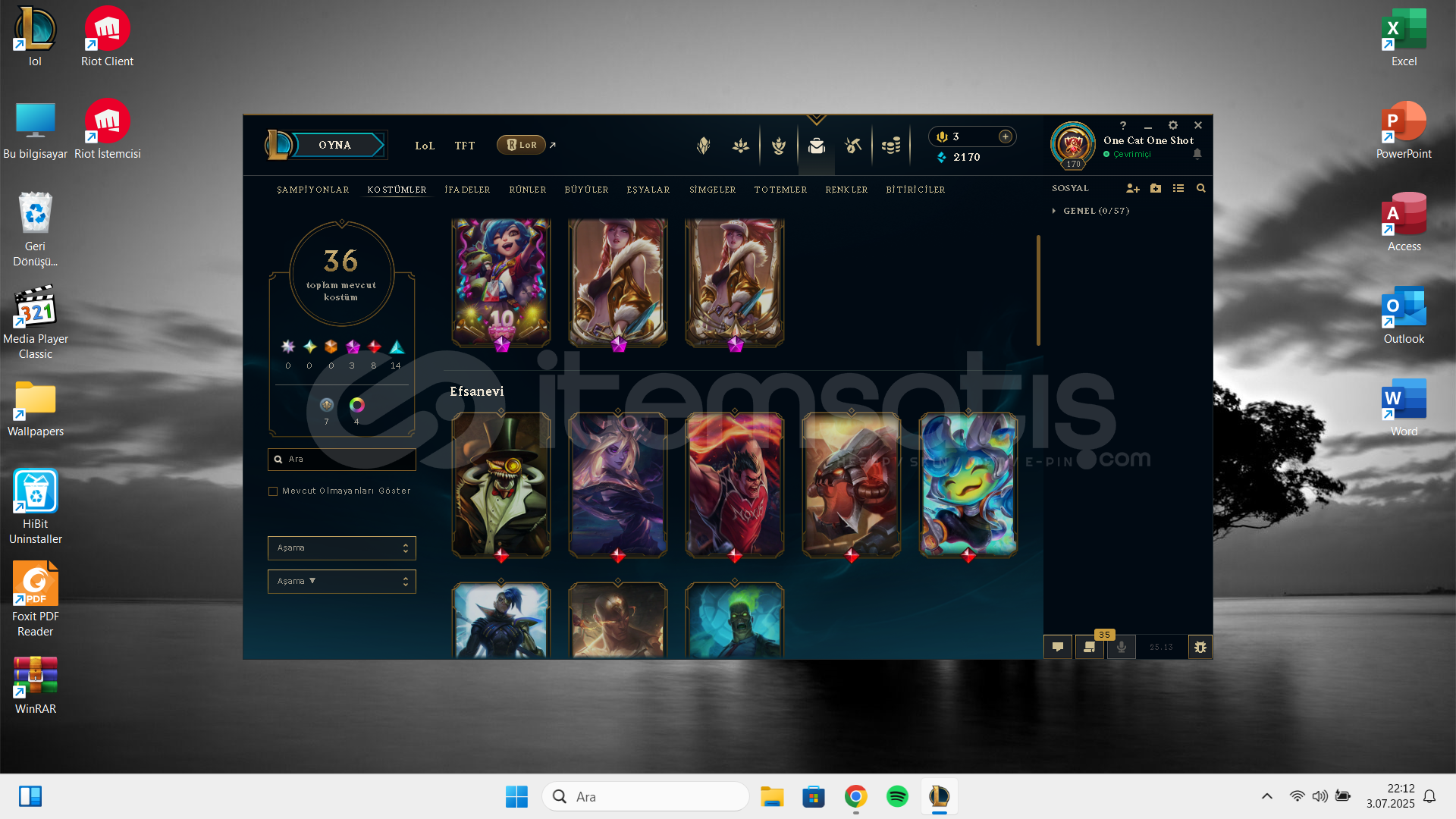Click the add friend icon in Sosyal panel
Screen dimensions: 1456x819
click(1133, 188)
